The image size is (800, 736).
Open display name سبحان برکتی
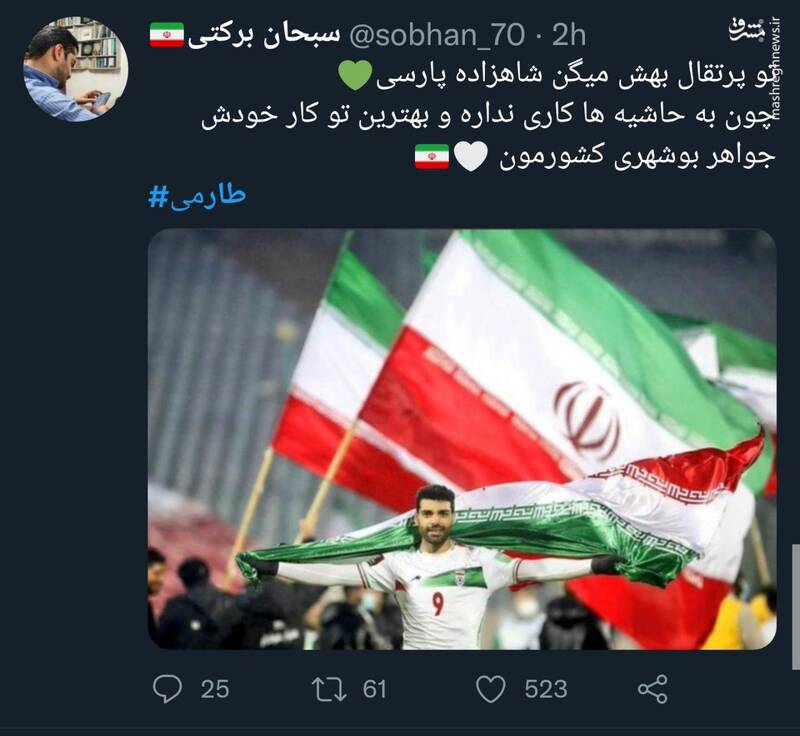(x=264, y=36)
